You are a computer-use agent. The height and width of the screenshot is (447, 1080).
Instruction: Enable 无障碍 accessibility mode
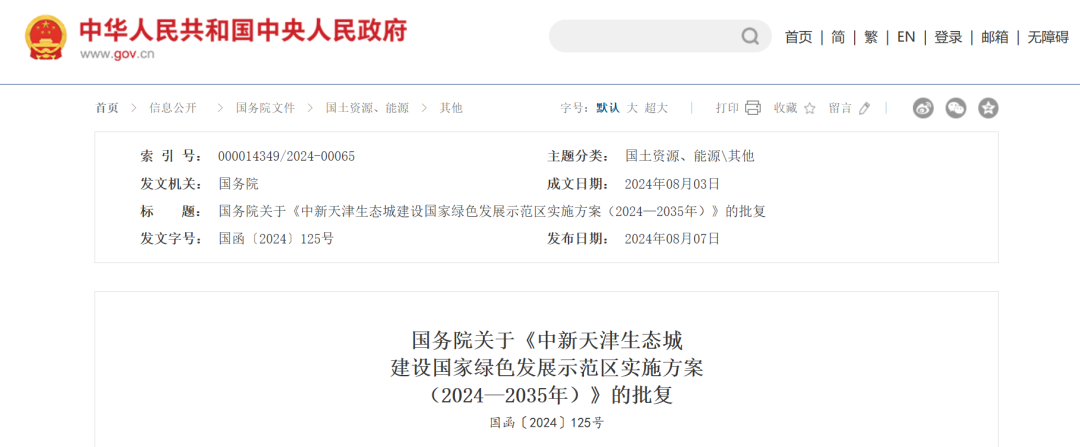[x=1047, y=37]
